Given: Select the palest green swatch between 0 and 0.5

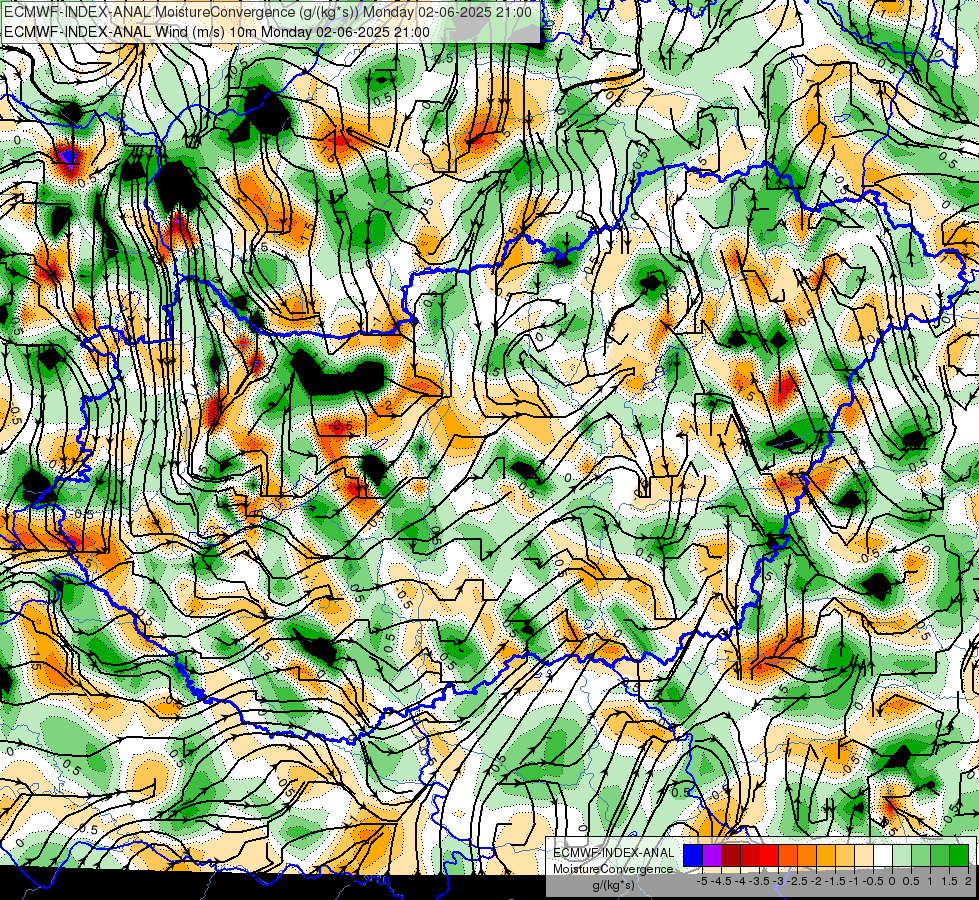Looking at the screenshot, I should [x=902, y=856].
